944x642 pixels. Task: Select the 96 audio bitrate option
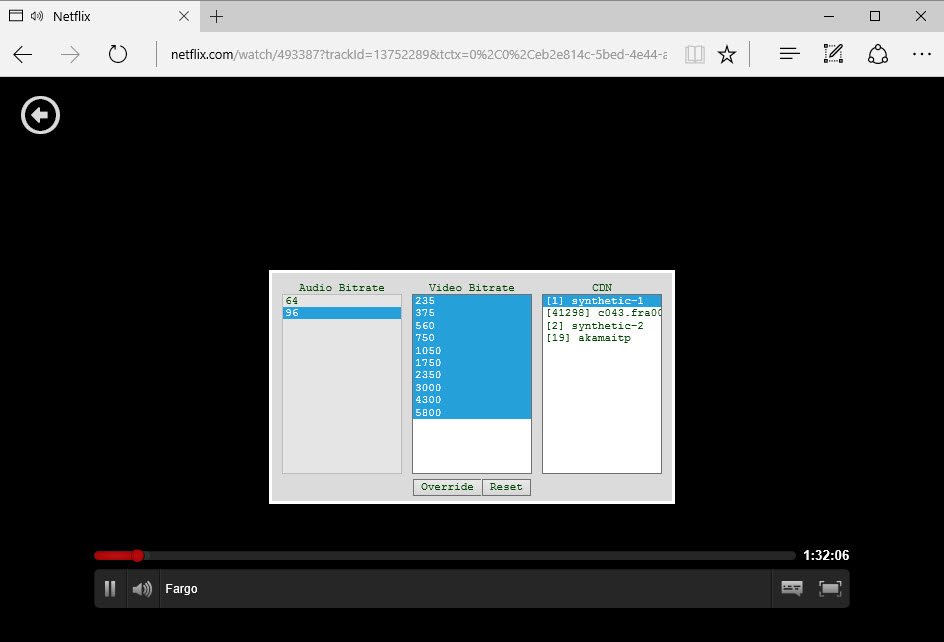[x=341, y=313]
